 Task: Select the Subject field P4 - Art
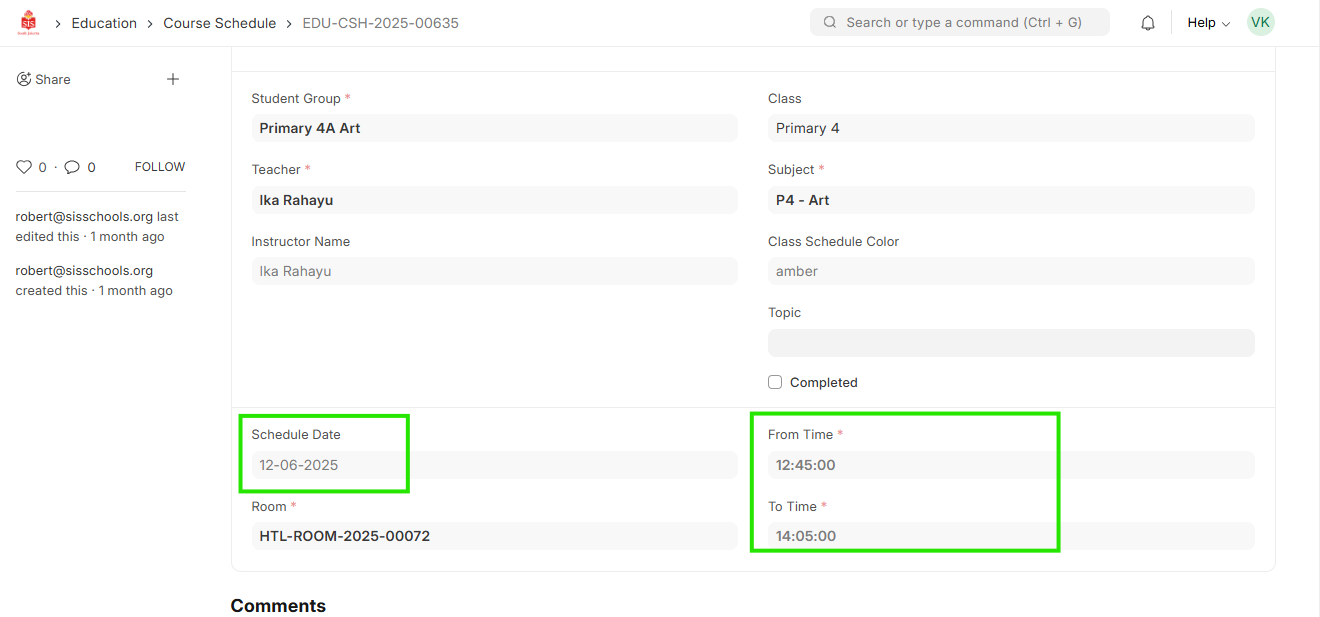point(1010,200)
